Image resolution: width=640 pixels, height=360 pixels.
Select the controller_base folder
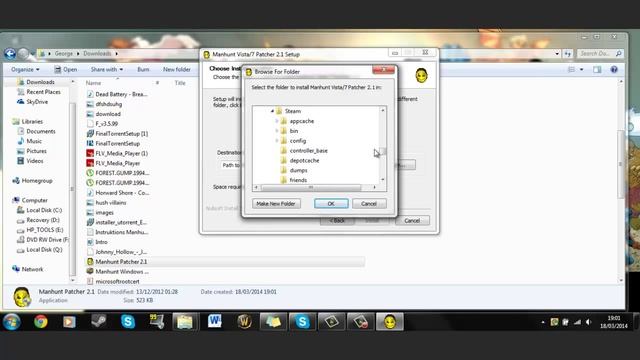[308, 151]
